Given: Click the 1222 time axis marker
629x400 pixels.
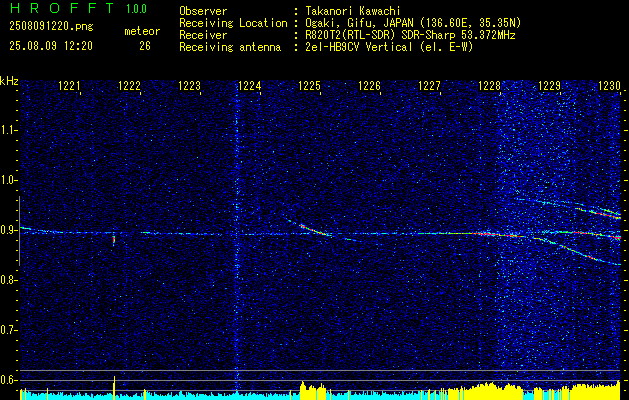Looking at the screenshot, I should 129,85.
